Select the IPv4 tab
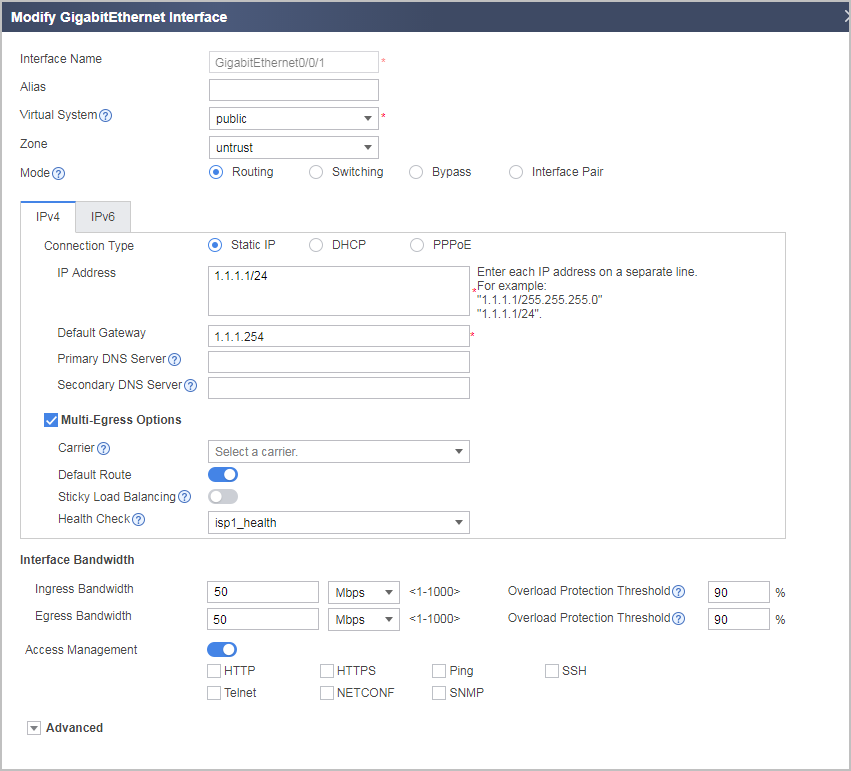This screenshot has height=771, width=851. (48, 217)
